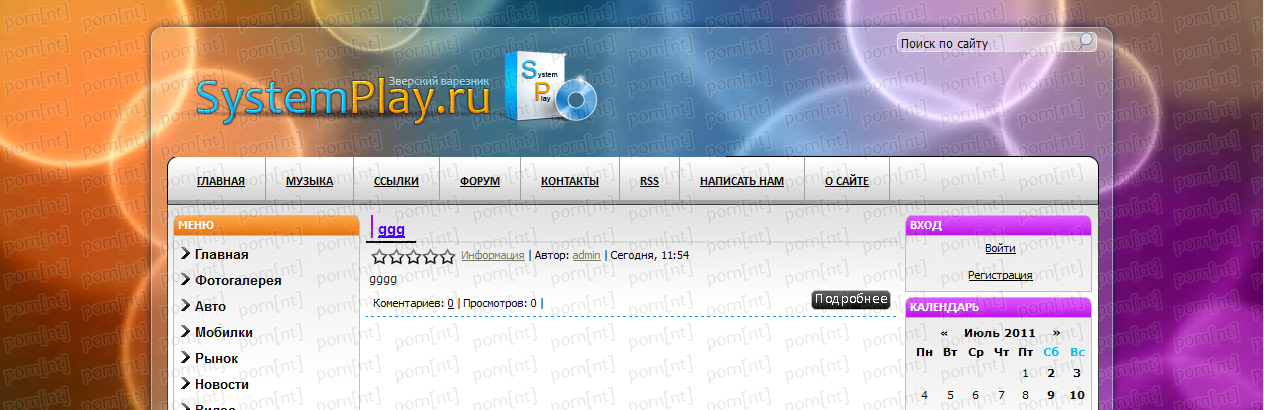The height and width of the screenshot is (410, 1264).
Task: Click the Регистрация link
Action: pos(1000,275)
